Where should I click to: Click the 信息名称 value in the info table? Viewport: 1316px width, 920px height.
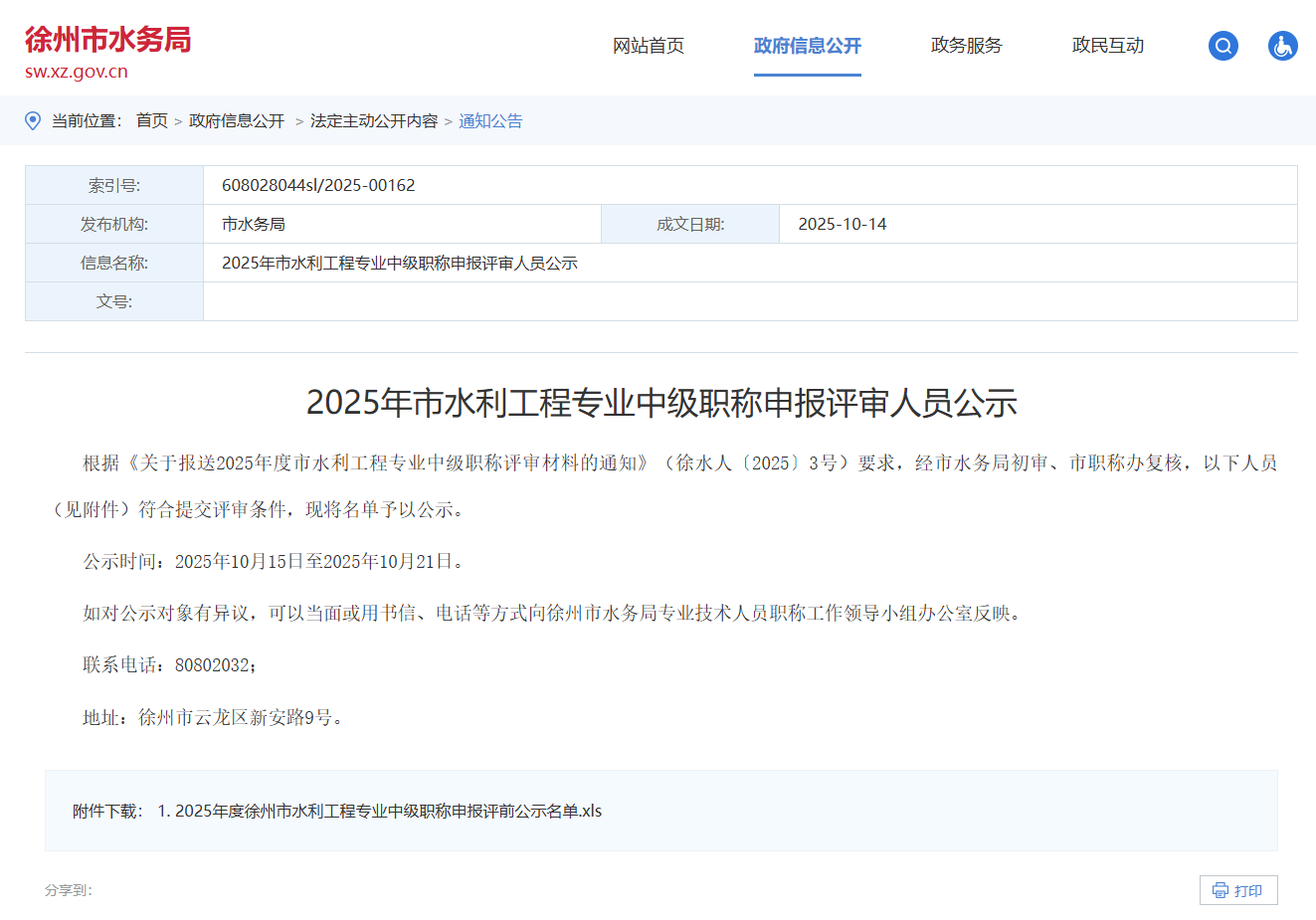click(399, 263)
